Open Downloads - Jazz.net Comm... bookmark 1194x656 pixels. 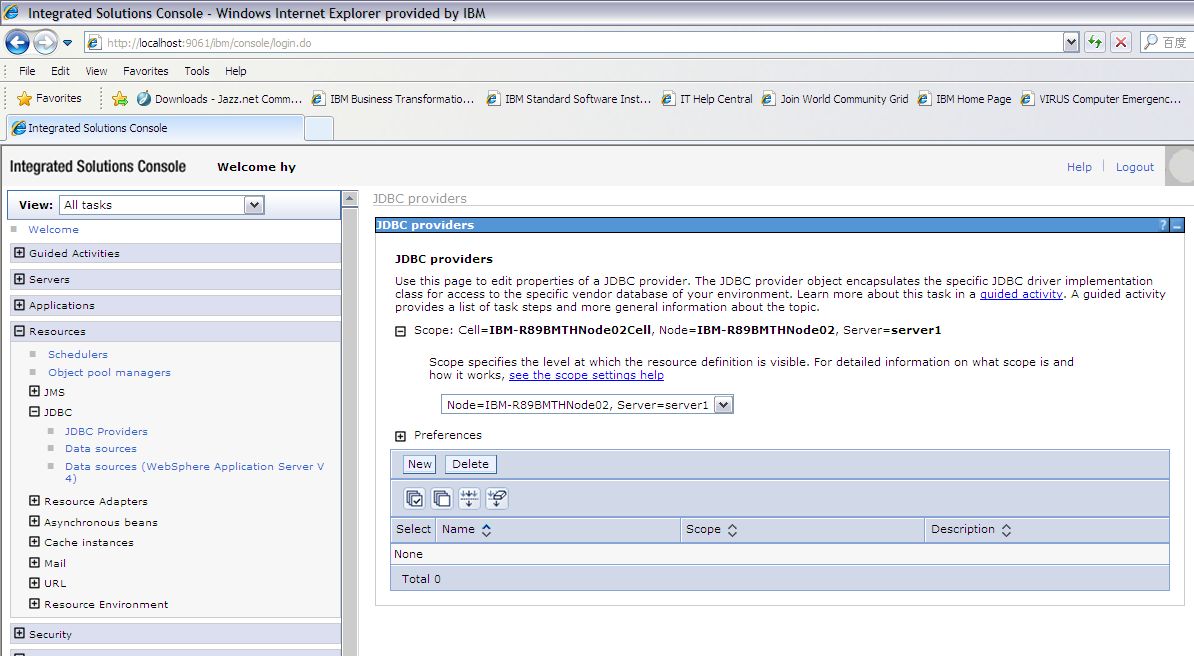coord(219,99)
